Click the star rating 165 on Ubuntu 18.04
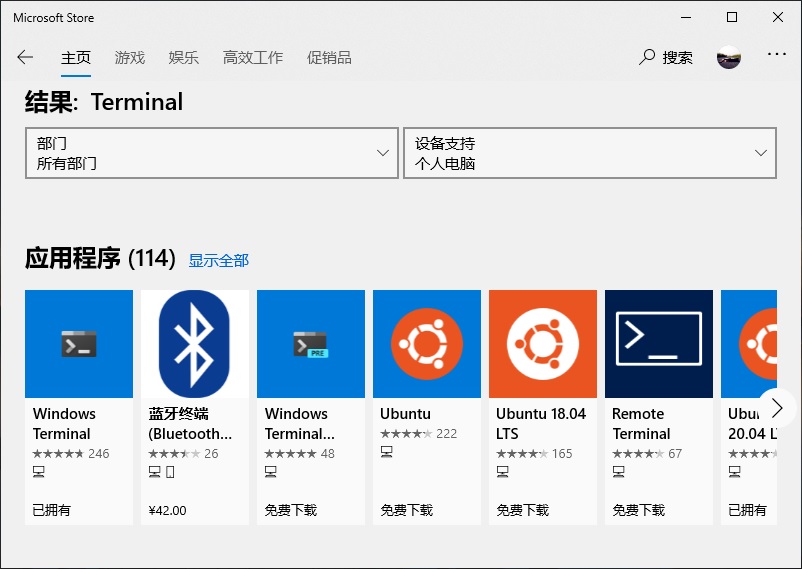The height and width of the screenshot is (569, 802). pyautogui.click(x=534, y=453)
